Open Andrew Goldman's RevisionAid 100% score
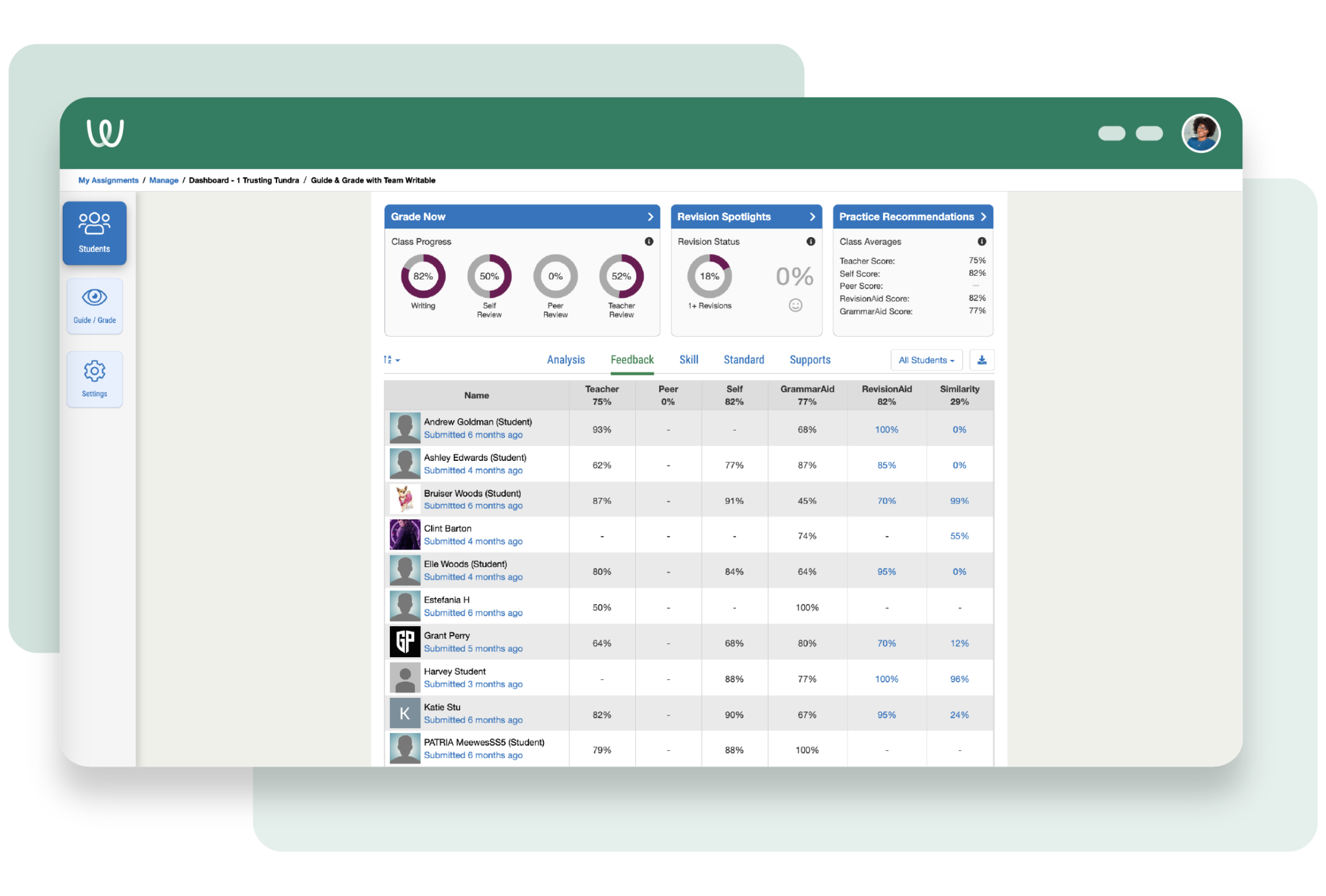The image size is (1326, 896). point(886,430)
